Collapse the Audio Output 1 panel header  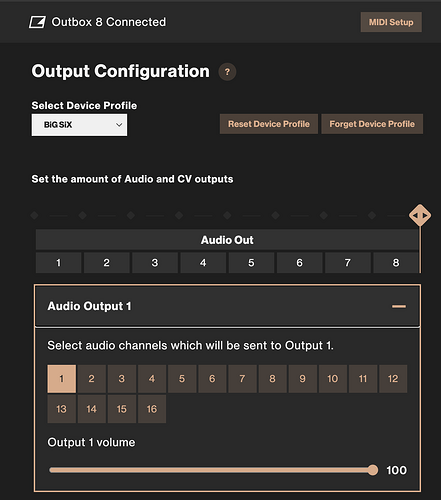[227, 306]
